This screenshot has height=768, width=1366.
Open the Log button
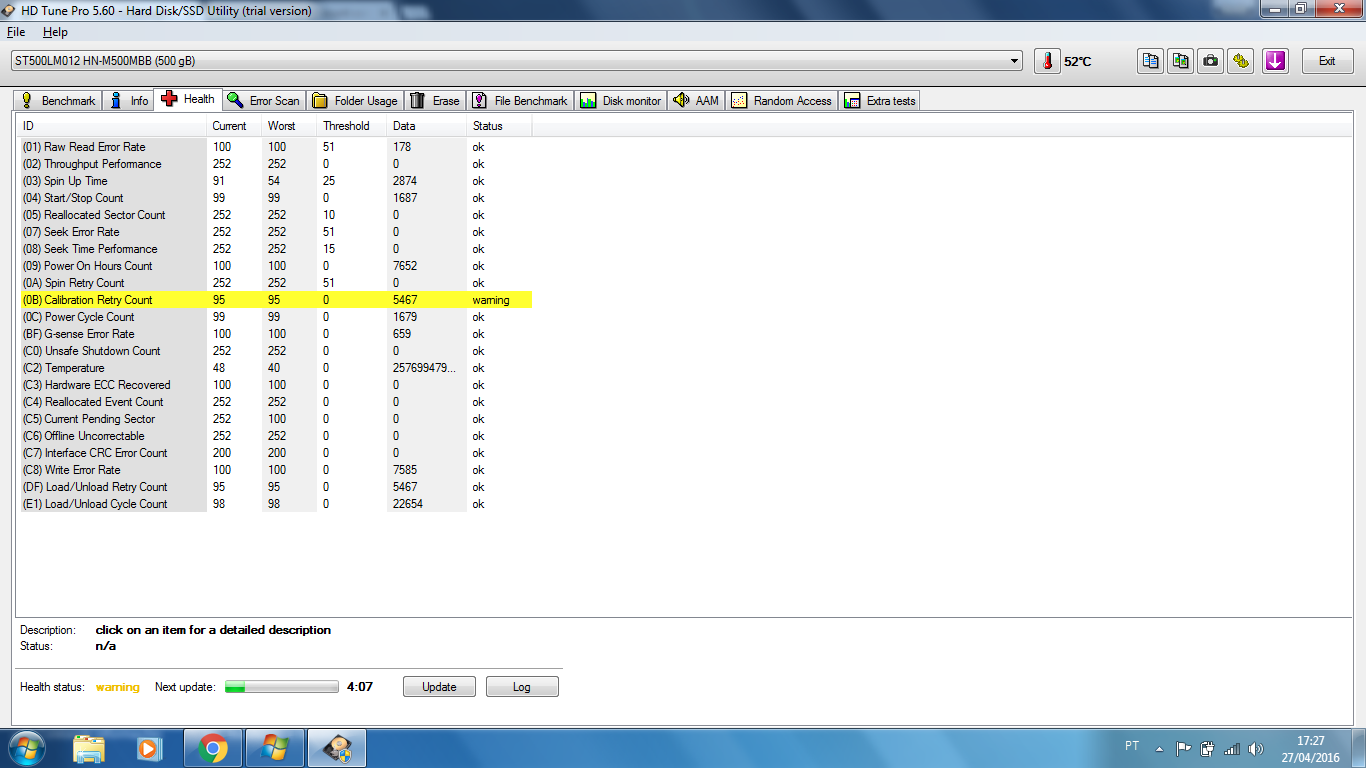[522, 687]
